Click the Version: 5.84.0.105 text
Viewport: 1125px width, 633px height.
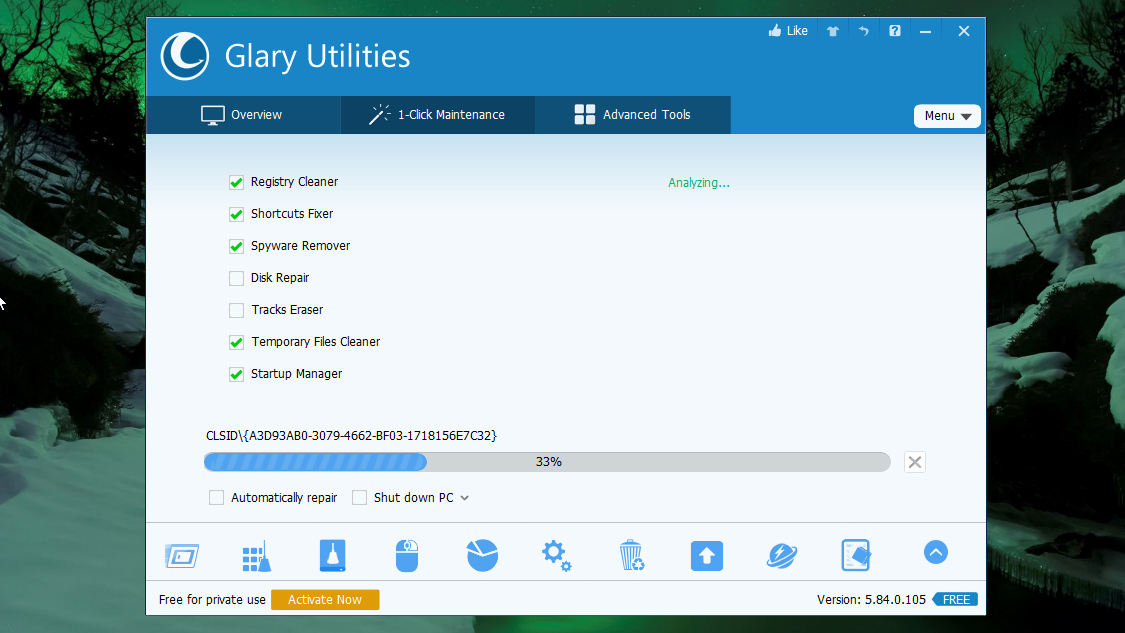[871, 599]
